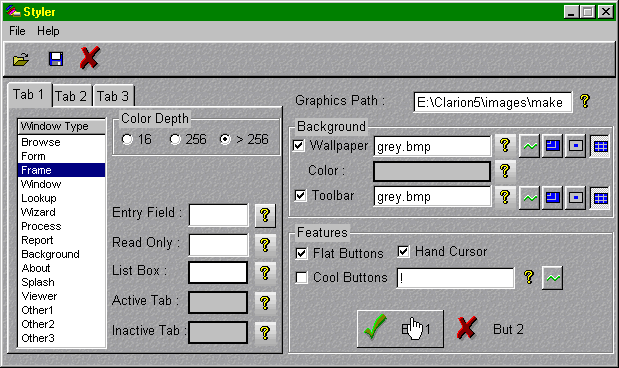Click the centered-image icon in Wallpaper row
The image size is (619, 368).
(x=576, y=146)
